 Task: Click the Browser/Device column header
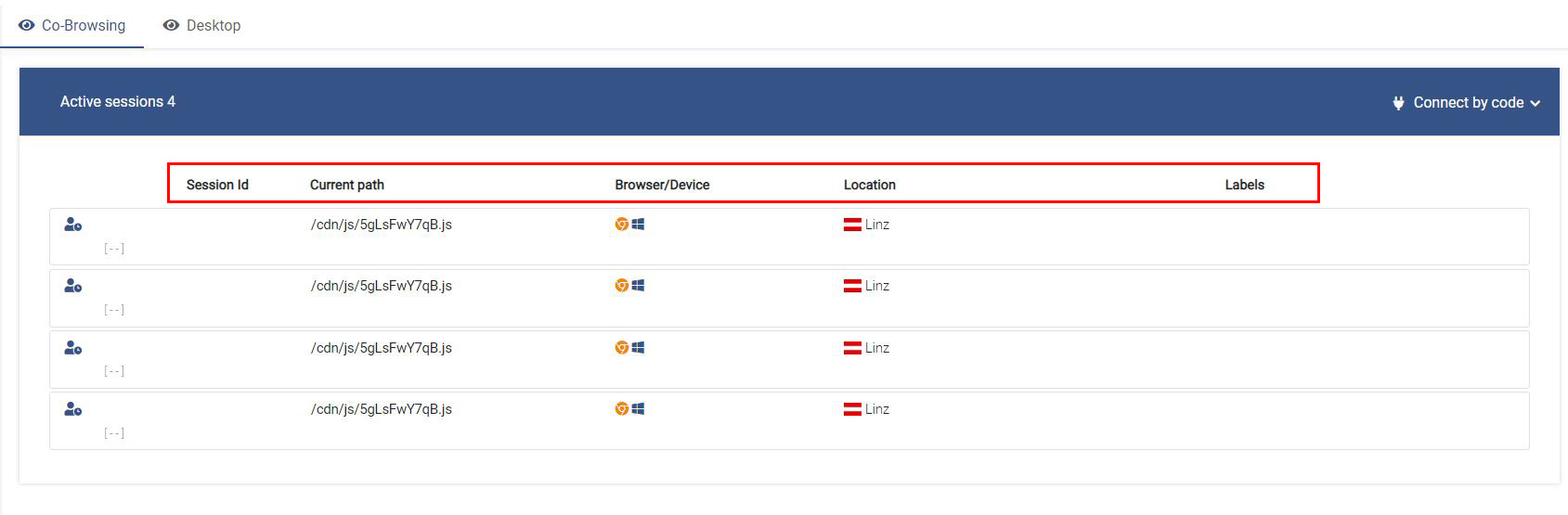(x=662, y=185)
